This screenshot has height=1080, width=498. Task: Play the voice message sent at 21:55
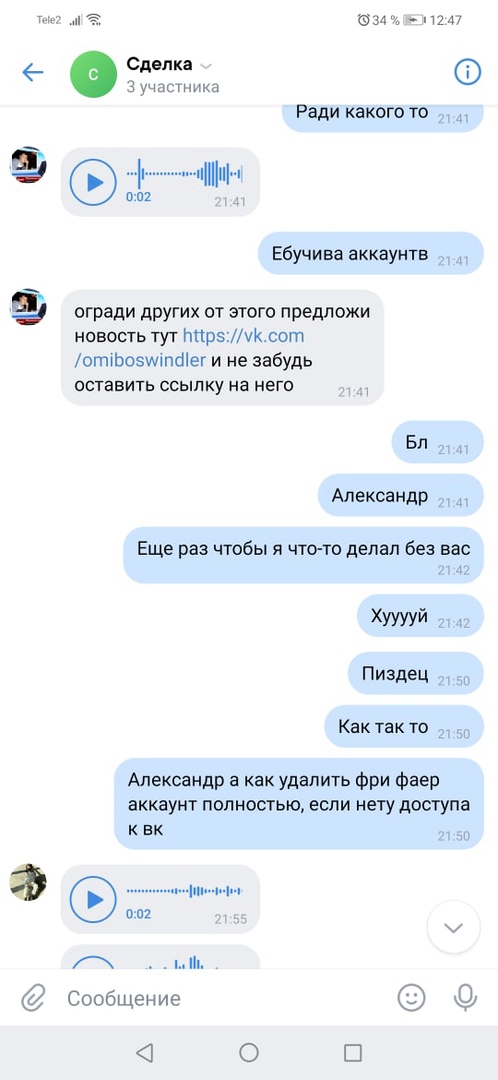tap(94, 899)
